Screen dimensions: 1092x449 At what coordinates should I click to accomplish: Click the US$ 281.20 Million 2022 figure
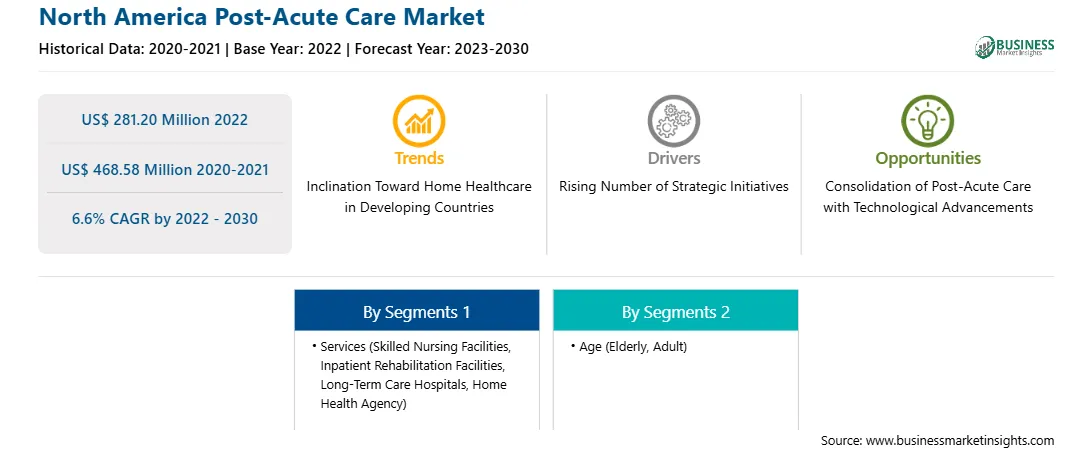(164, 120)
